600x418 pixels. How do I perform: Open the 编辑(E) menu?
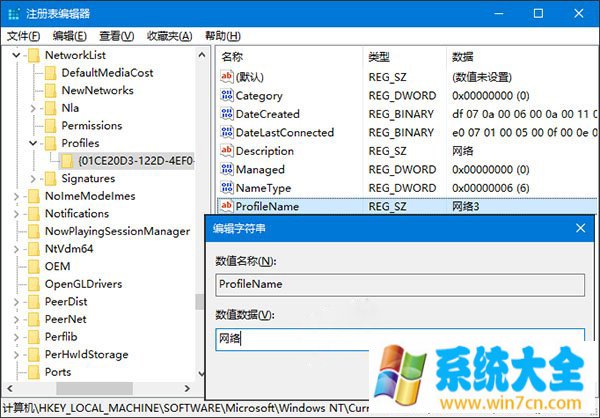coord(70,36)
